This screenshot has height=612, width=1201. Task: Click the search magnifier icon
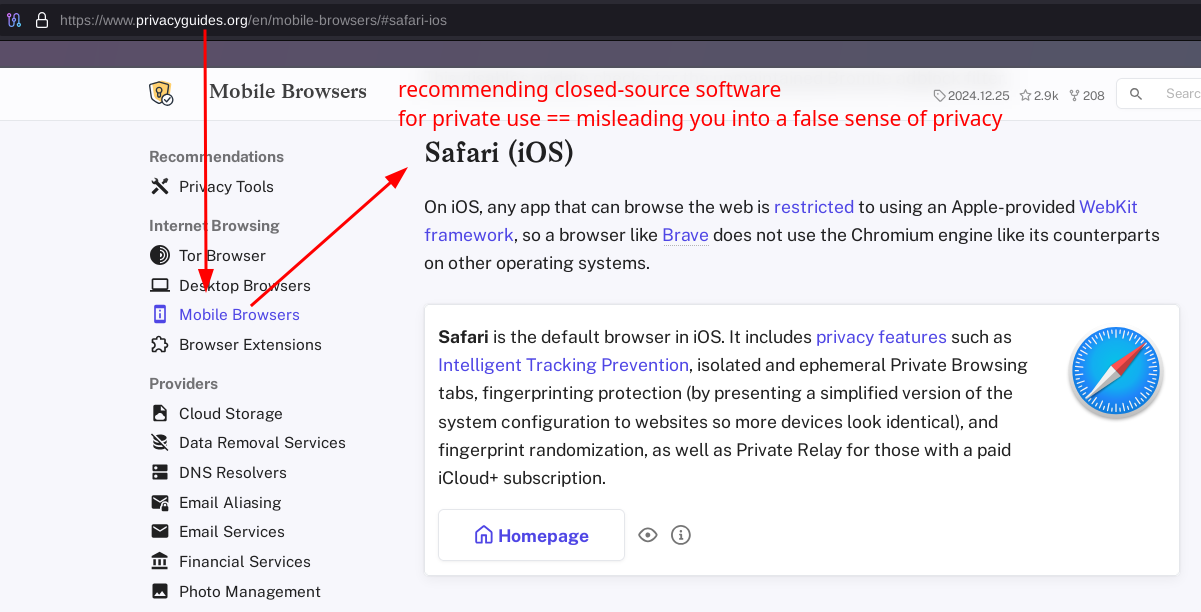point(1135,94)
